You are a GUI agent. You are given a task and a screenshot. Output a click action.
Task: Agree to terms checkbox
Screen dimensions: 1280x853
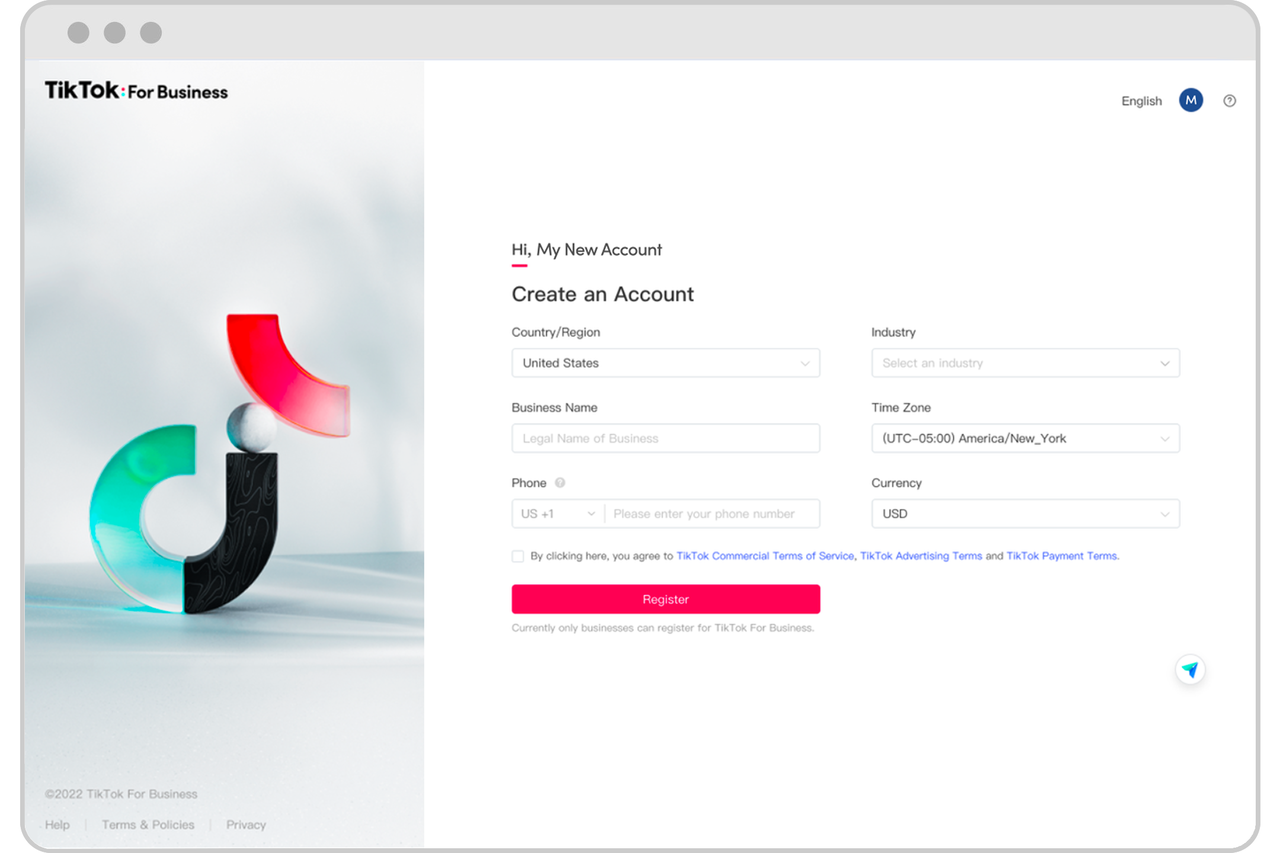click(x=518, y=556)
